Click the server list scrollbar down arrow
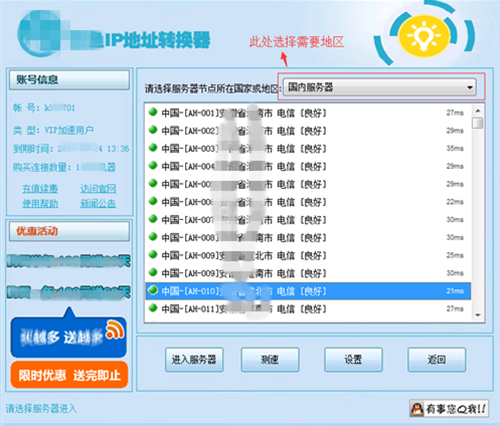Viewport: 500px width, 426px height. [478, 315]
